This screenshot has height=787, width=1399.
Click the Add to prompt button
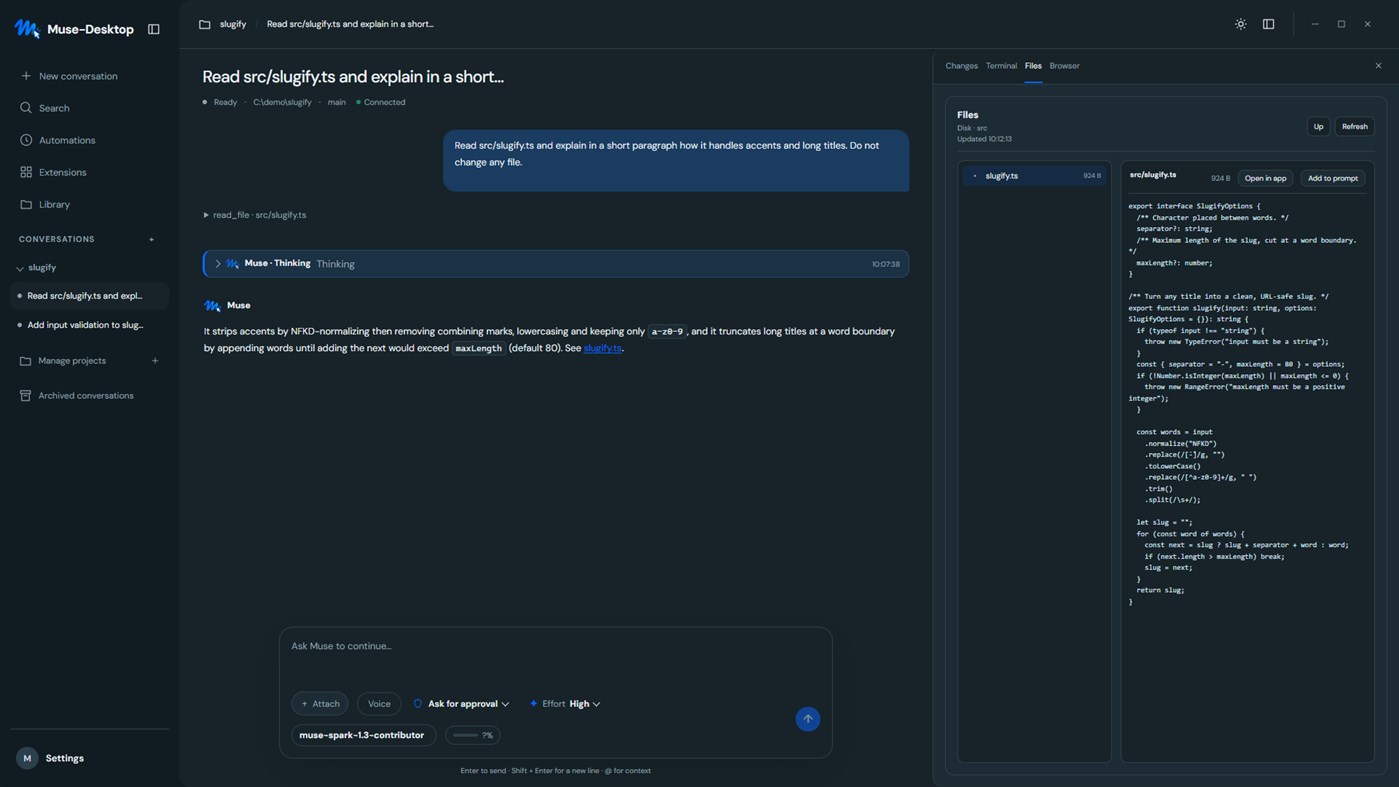tap(1333, 178)
